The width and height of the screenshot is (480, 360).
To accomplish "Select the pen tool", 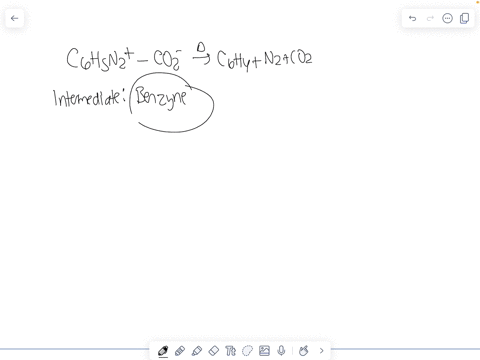I will click(x=163, y=351).
